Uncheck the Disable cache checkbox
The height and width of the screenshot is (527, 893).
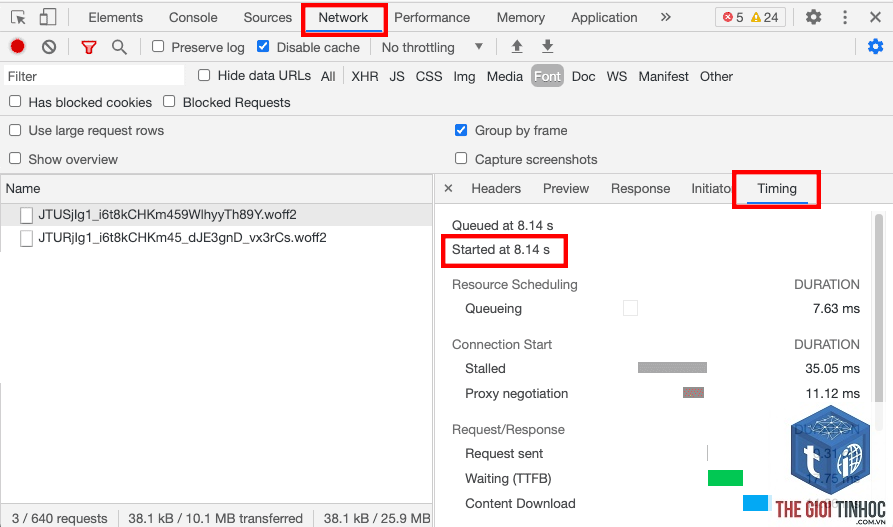[263, 47]
